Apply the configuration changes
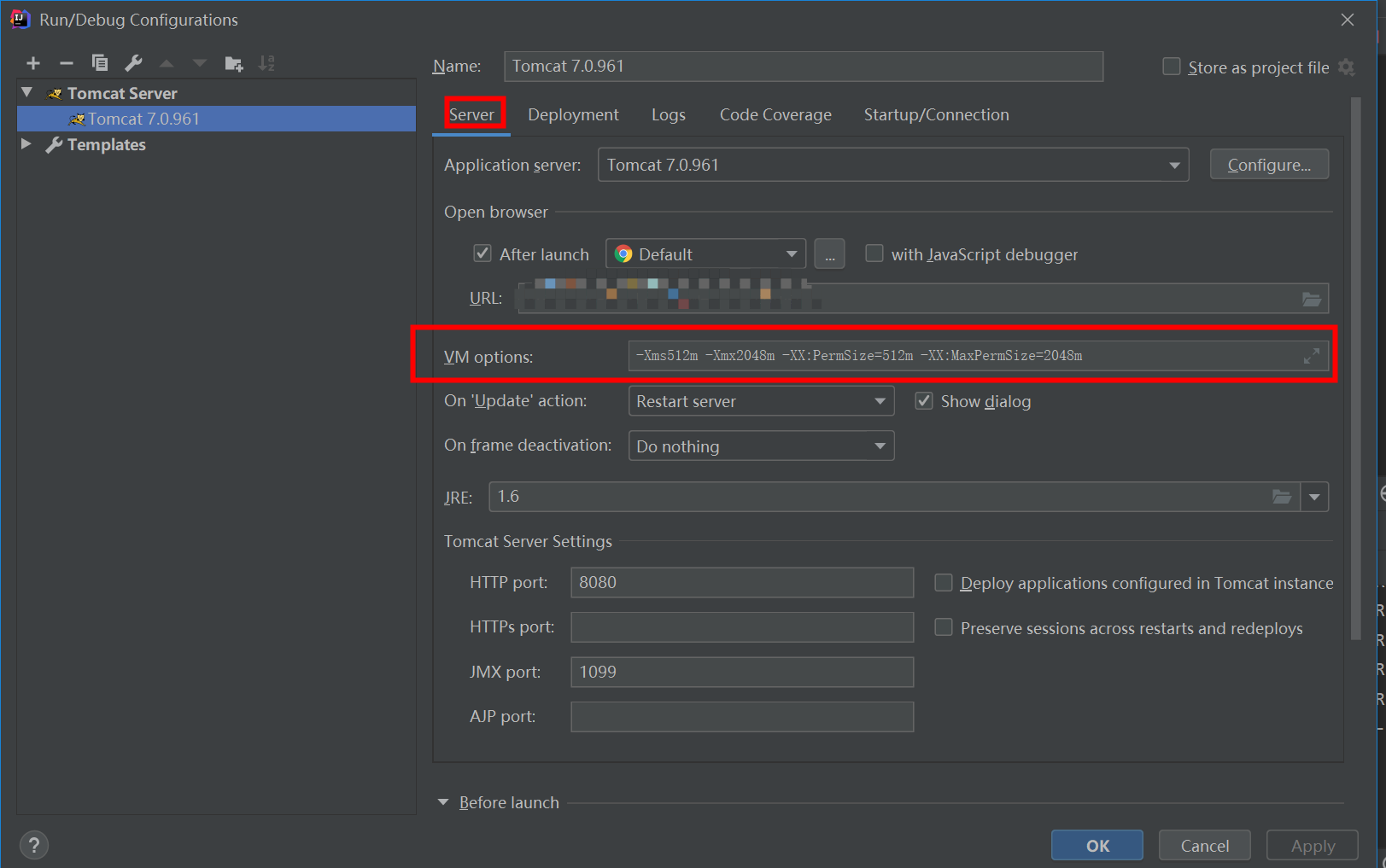This screenshot has height=868, width=1386. pos(1312,845)
